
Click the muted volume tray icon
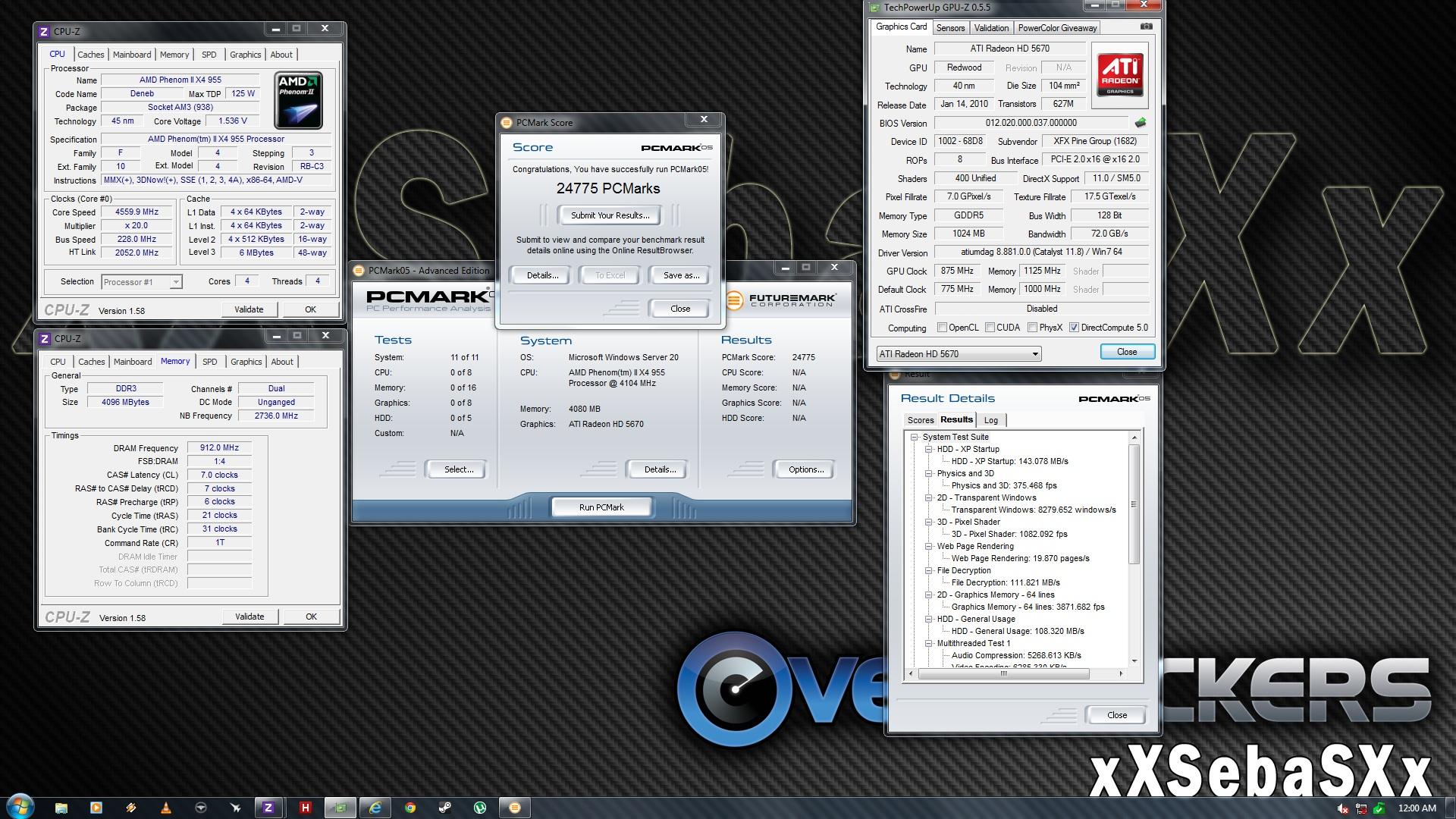pyautogui.click(x=1343, y=808)
